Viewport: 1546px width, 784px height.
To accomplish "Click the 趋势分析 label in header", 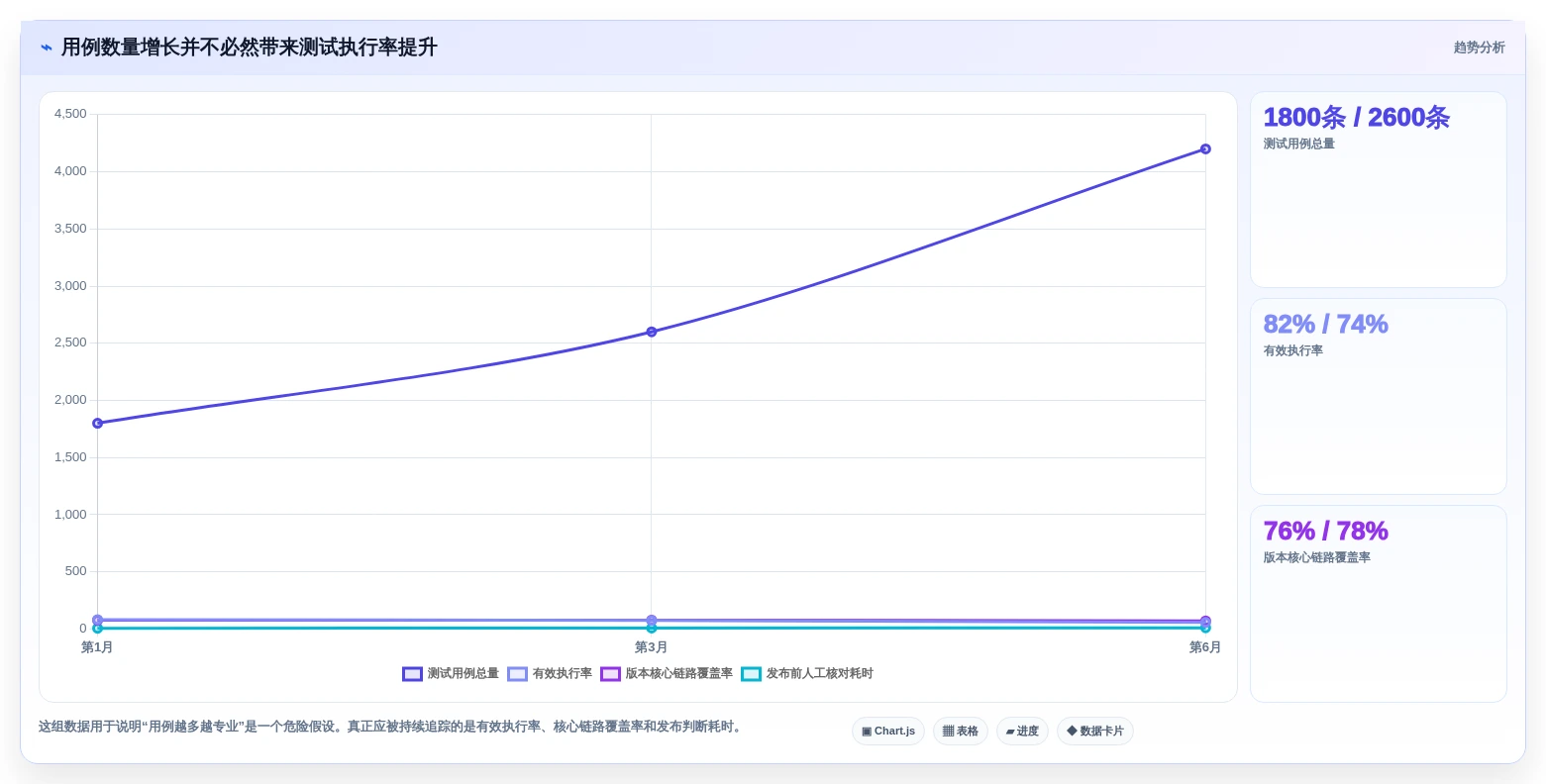I will pos(1479,48).
